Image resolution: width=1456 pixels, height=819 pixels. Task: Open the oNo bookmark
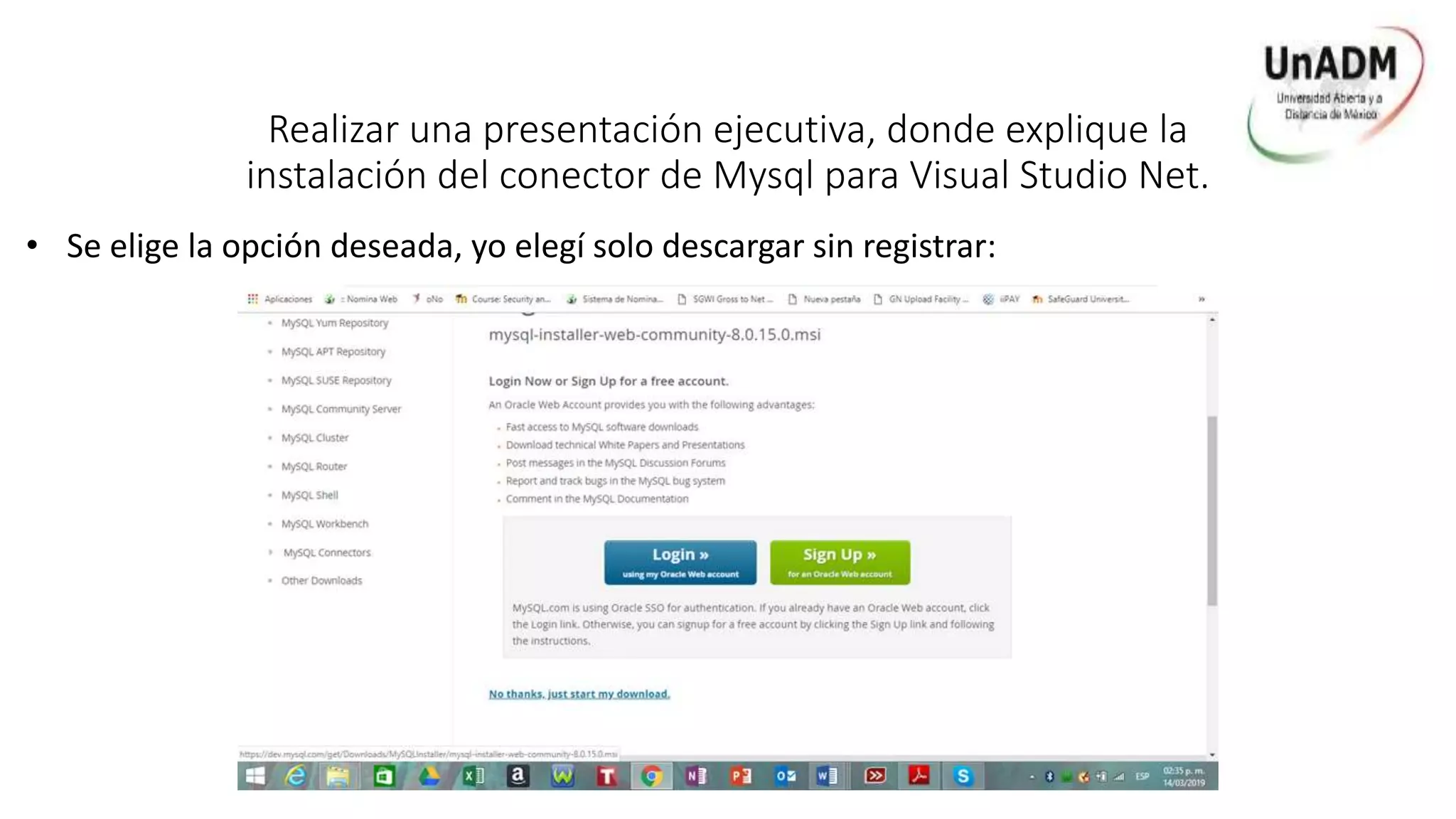pos(427,299)
